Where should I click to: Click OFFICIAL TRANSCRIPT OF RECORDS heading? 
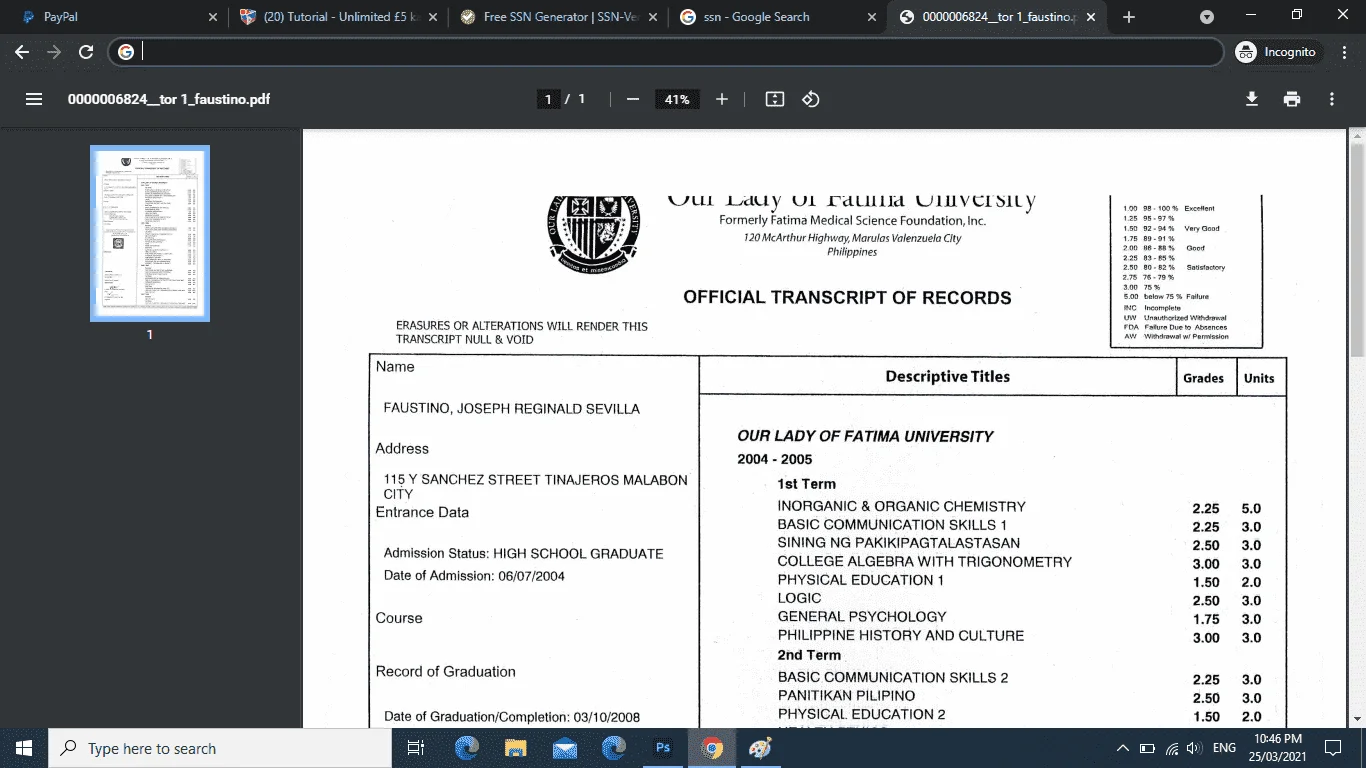pos(847,297)
